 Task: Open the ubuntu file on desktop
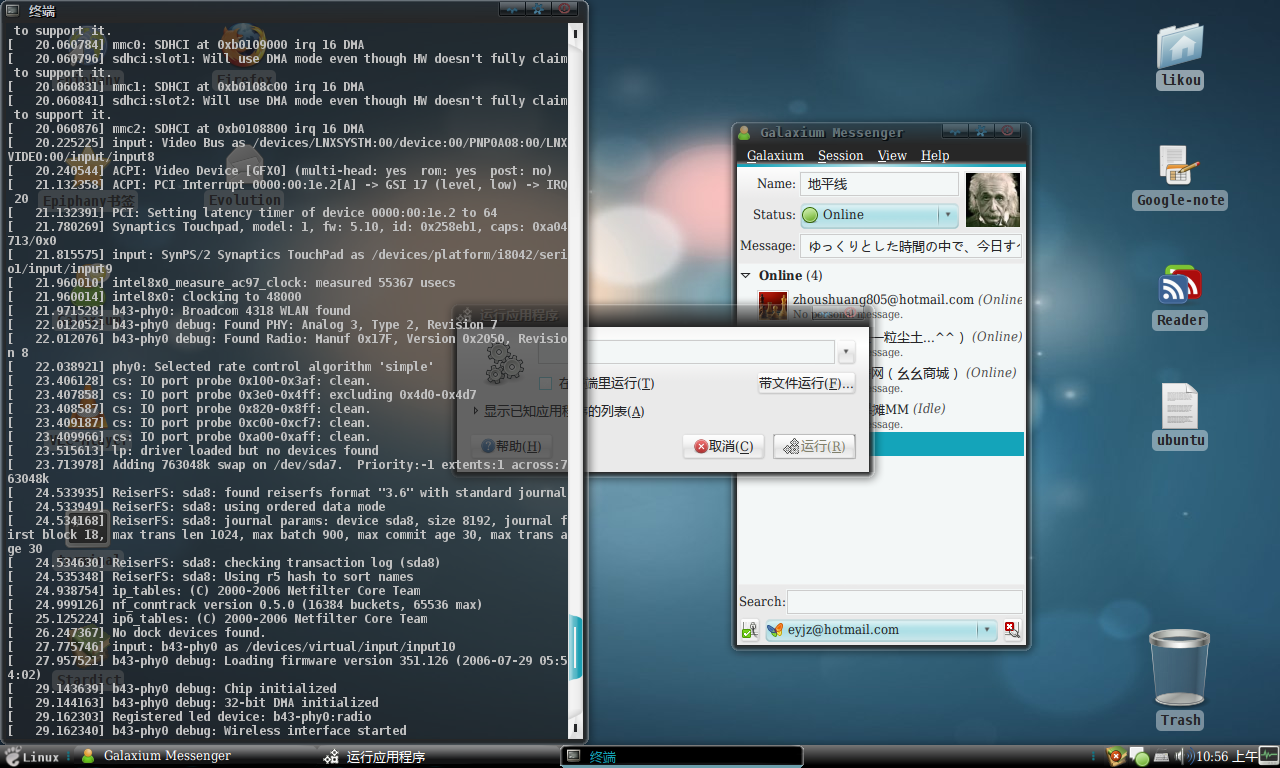point(1180,406)
